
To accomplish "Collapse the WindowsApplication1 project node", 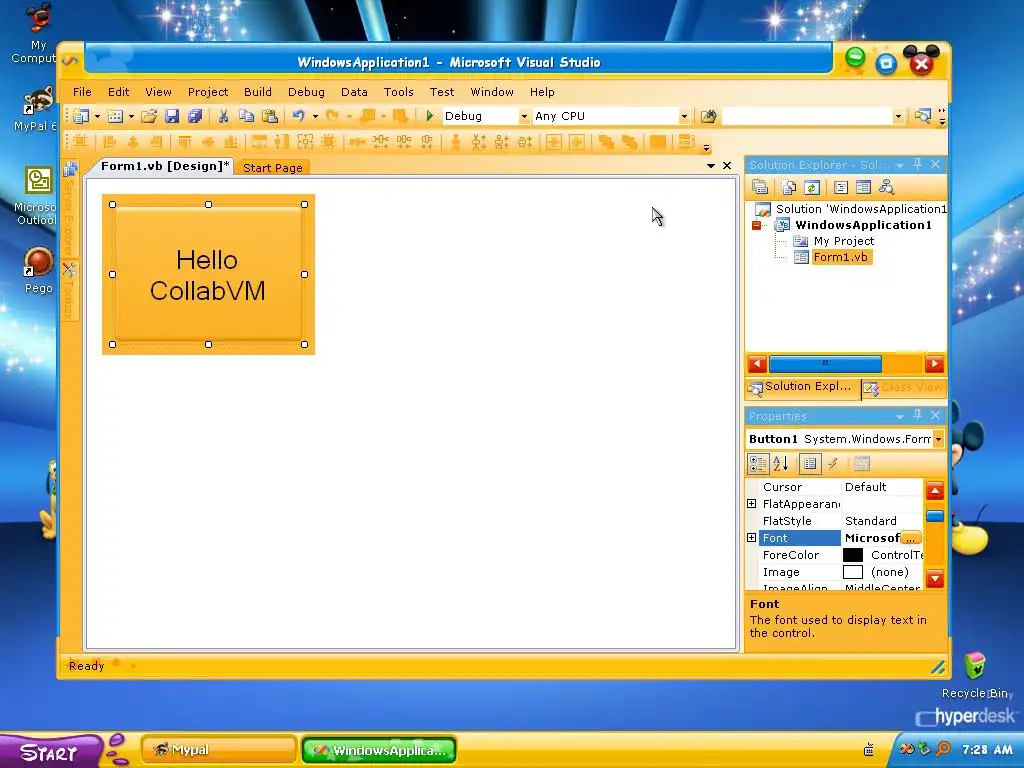I will [756, 225].
